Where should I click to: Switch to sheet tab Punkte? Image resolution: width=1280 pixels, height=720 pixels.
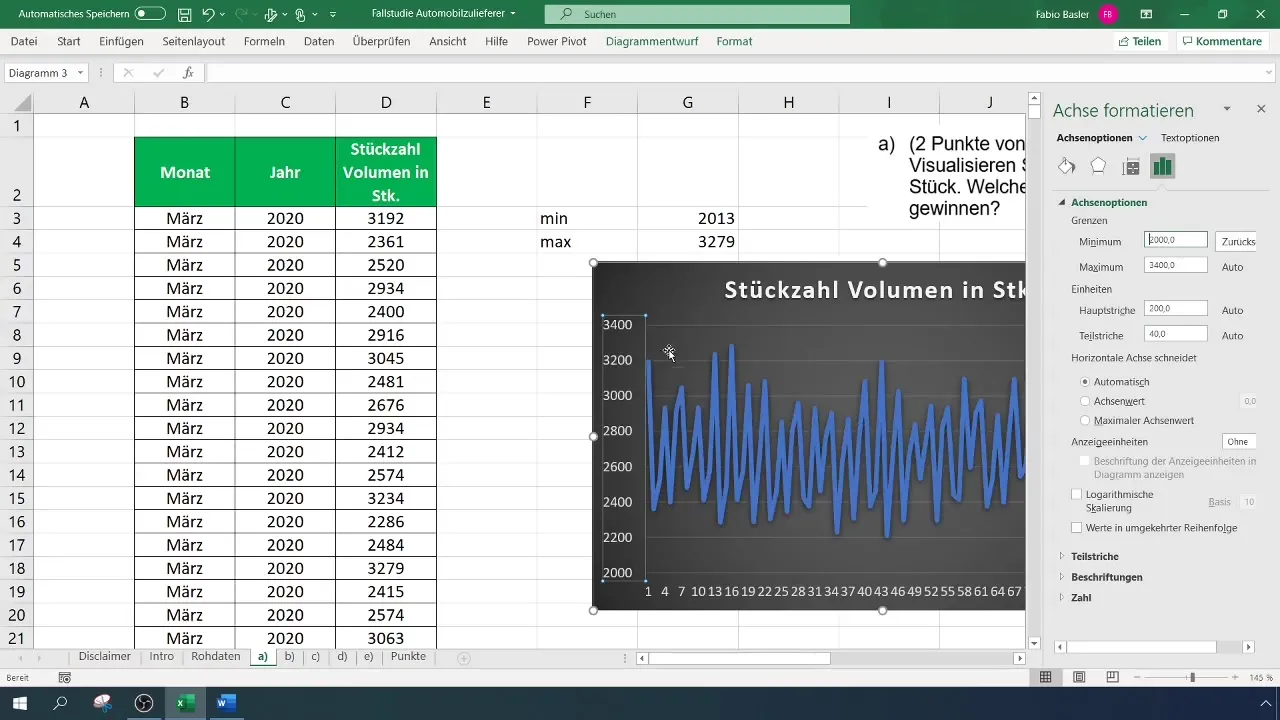(408, 657)
